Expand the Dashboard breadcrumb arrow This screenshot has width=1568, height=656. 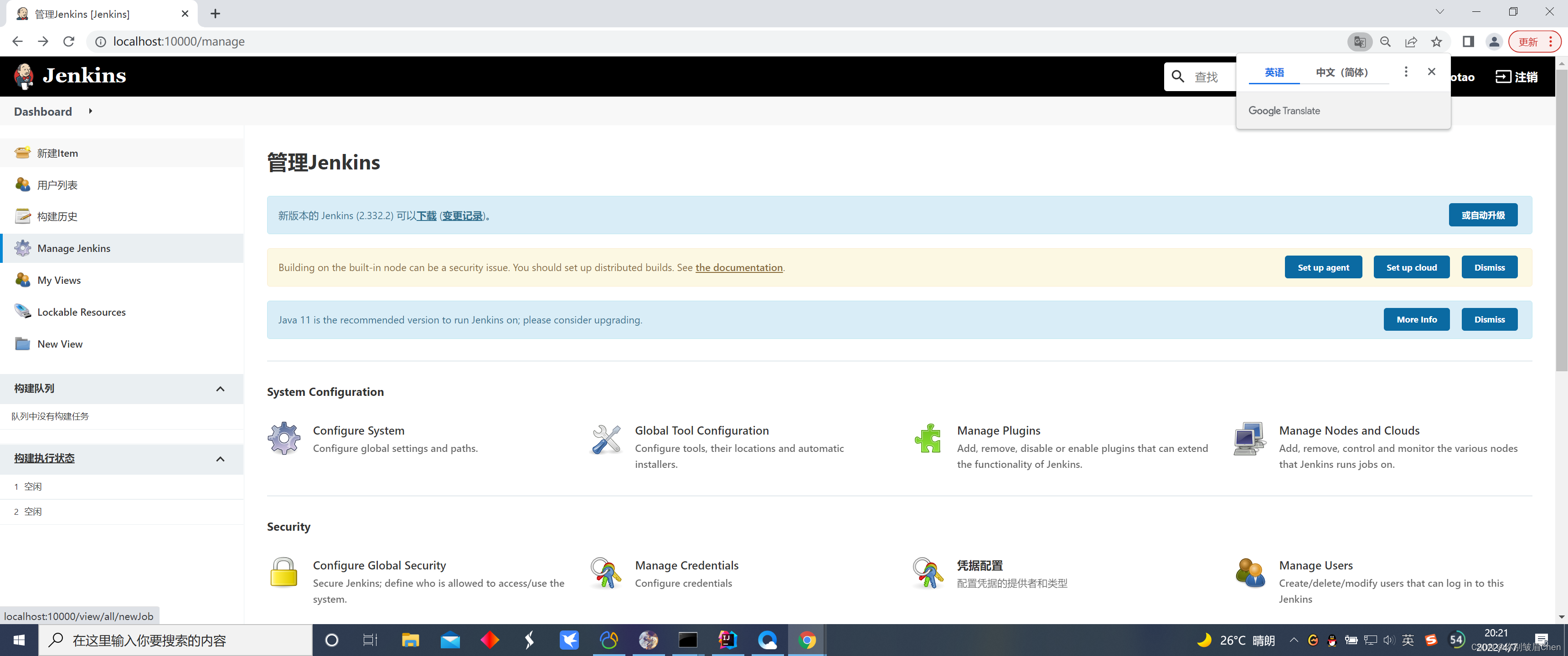click(x=91, y=111)
